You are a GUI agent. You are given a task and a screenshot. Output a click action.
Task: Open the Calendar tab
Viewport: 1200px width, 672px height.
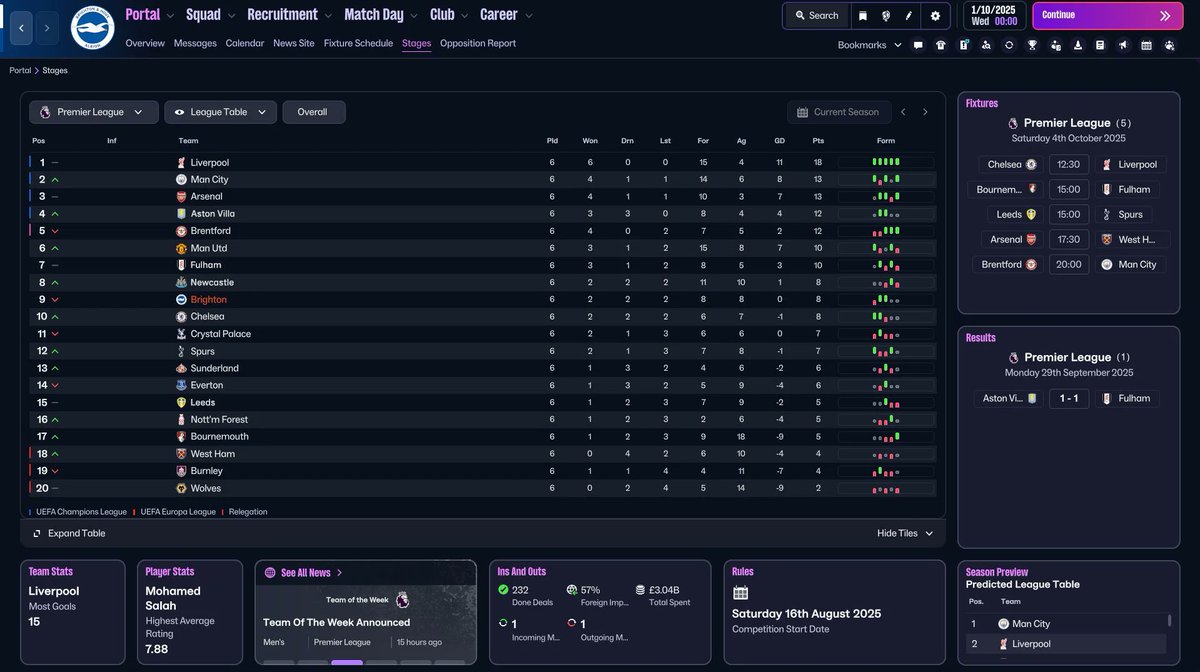click(245, 43)
